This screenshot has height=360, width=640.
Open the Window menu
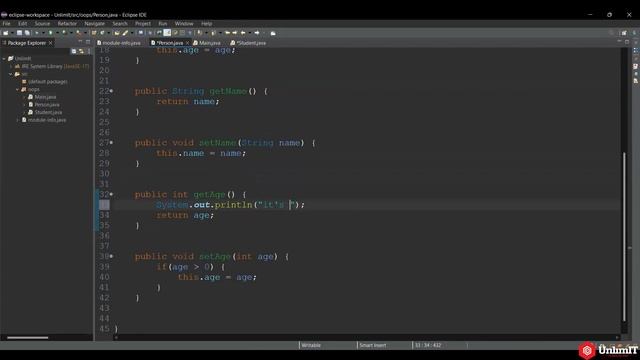(184, 24)
